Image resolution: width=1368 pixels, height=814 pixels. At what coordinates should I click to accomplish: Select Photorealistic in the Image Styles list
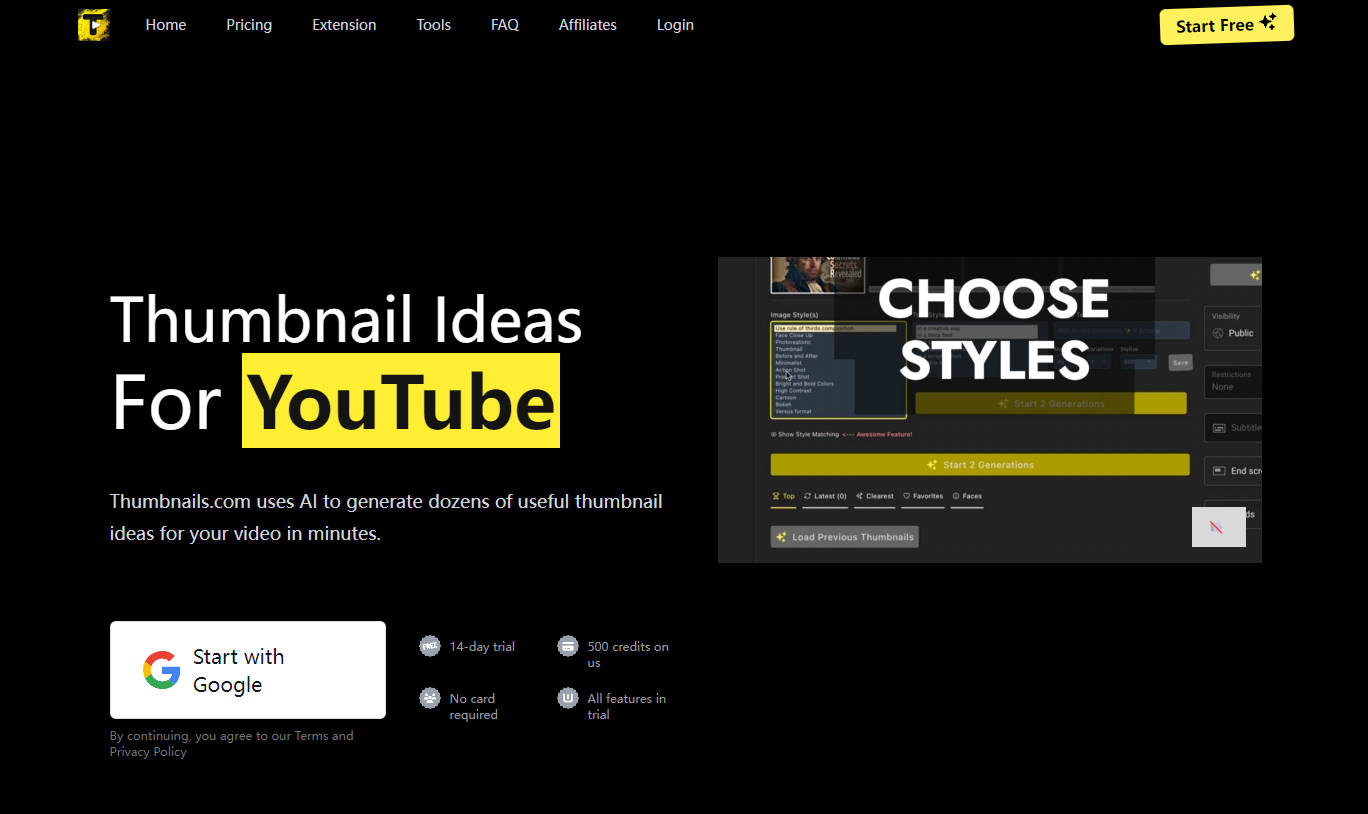point(792,342)
